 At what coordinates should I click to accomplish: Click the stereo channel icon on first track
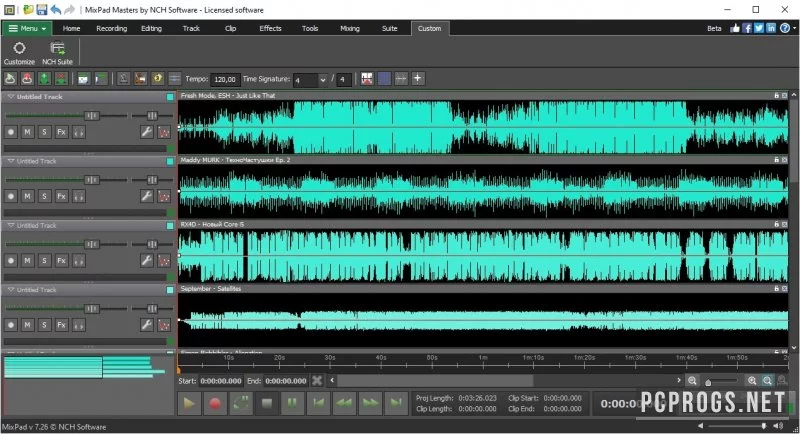coord(79,132)
